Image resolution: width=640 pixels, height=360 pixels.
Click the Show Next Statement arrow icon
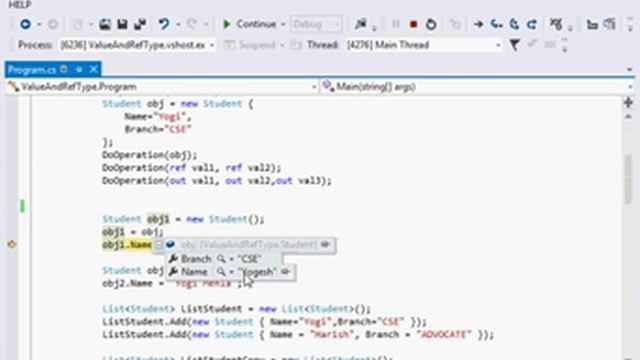(478, 24)
